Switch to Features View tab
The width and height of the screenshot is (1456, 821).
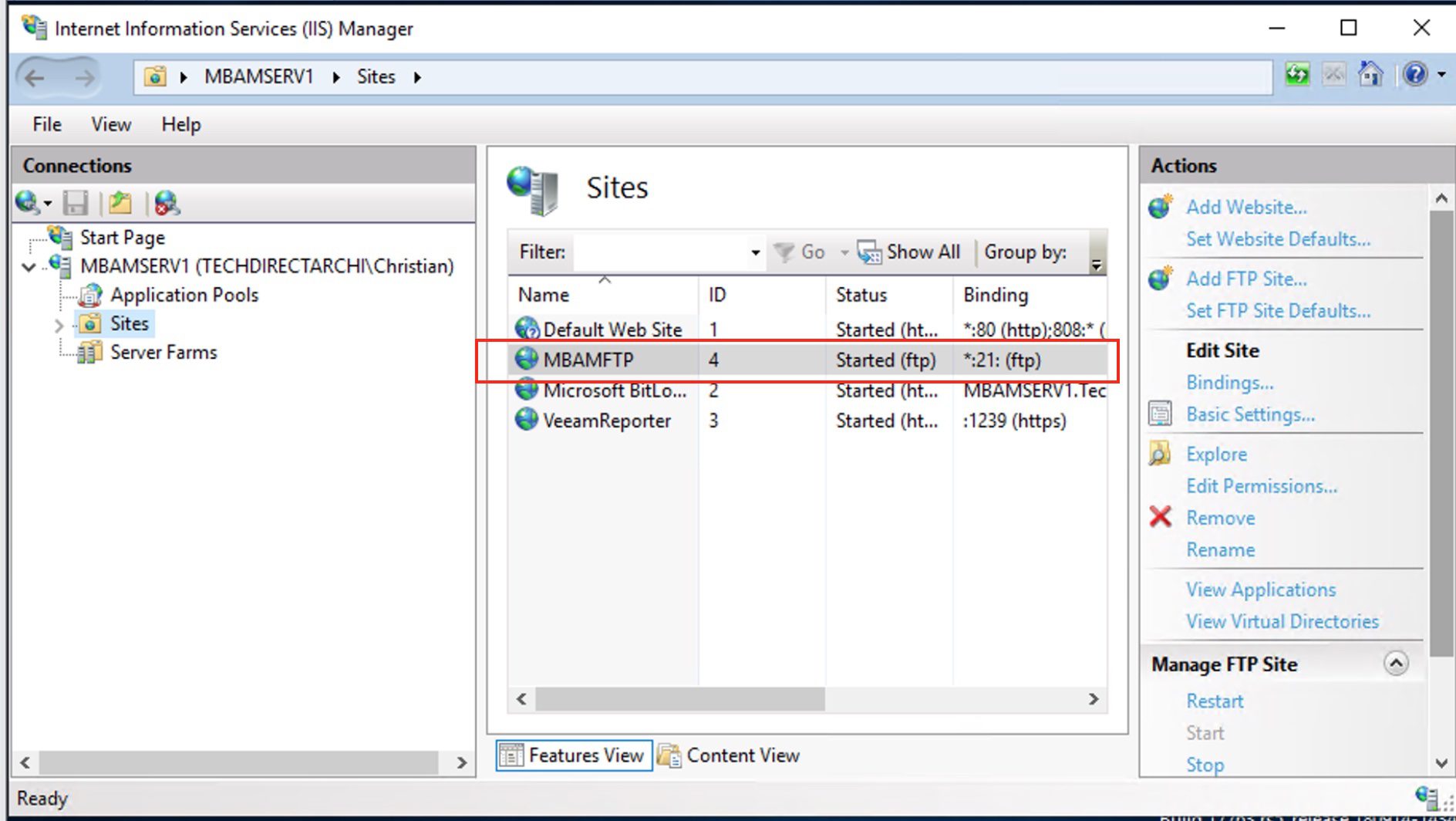click(574, 755)
